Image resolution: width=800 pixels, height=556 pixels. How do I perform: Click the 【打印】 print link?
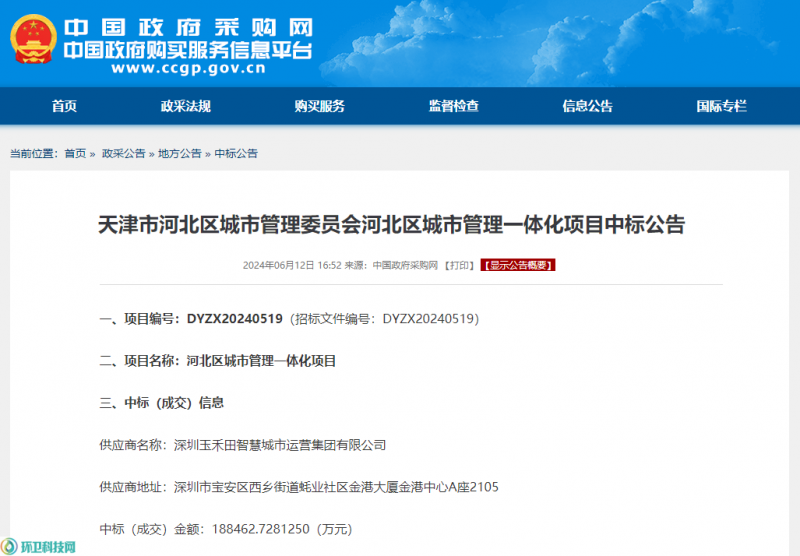(x=459, y=265)
